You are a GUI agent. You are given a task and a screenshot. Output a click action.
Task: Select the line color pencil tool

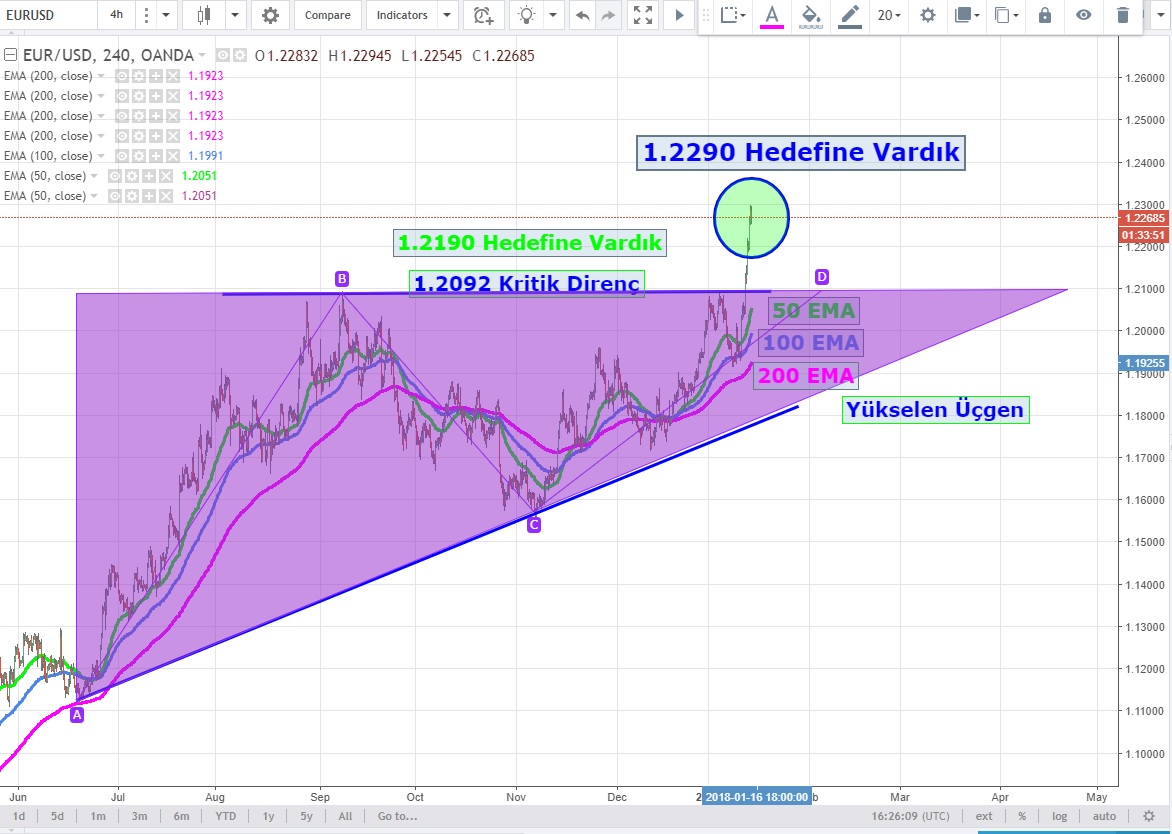850,15
